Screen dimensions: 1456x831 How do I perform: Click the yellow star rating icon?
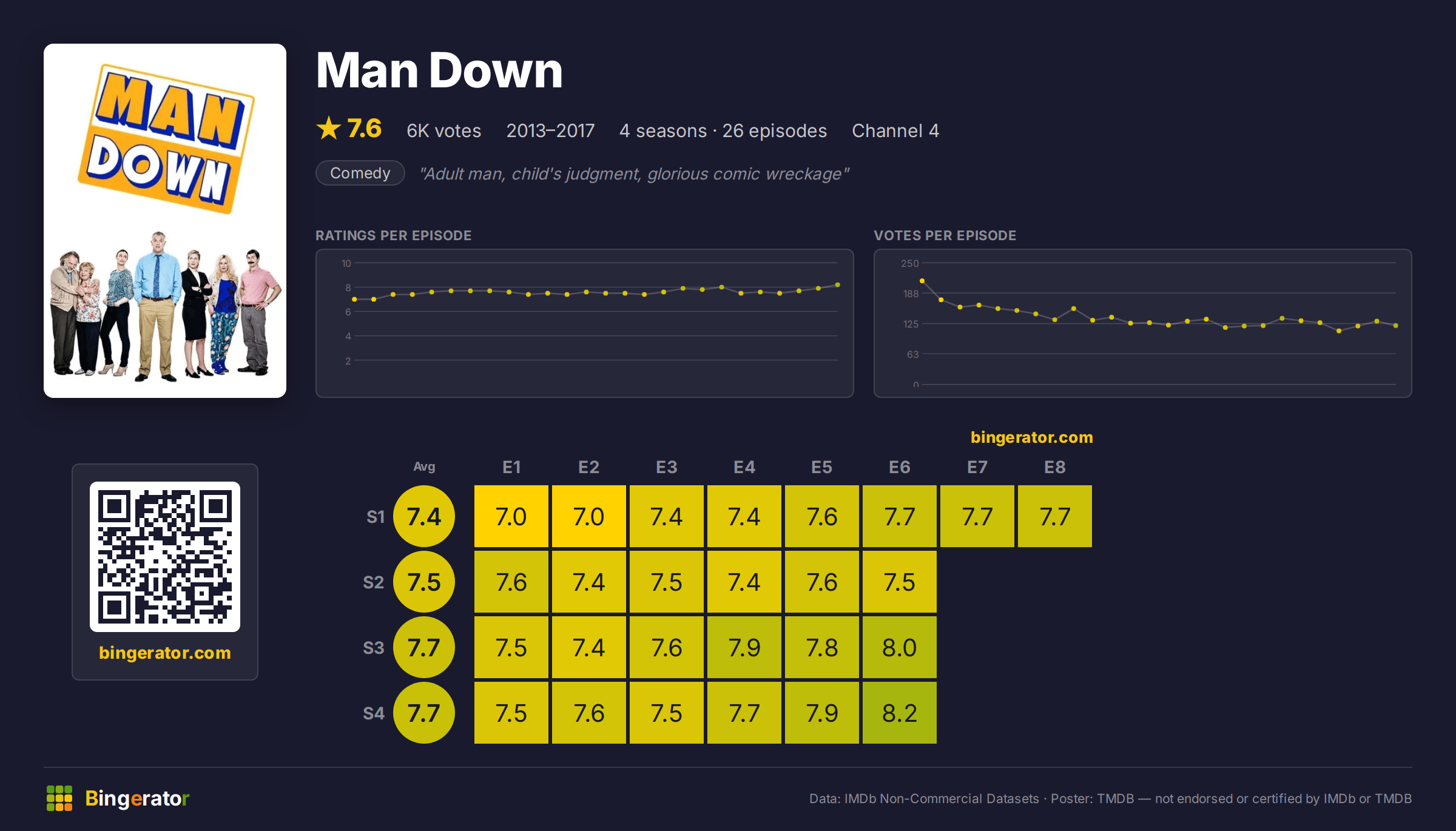[329, 128]
